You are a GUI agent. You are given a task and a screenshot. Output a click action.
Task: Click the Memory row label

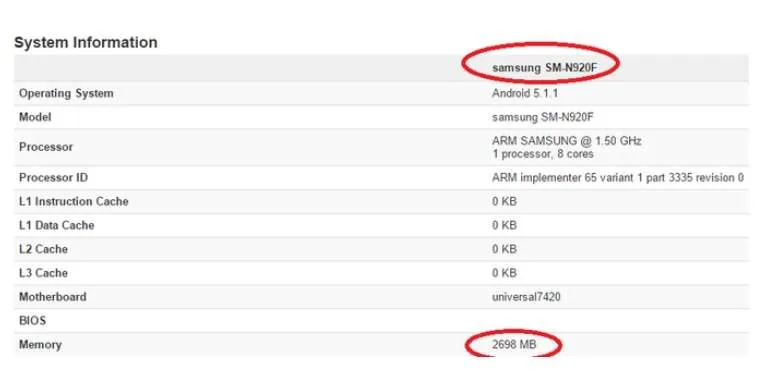tap(40, 345)
